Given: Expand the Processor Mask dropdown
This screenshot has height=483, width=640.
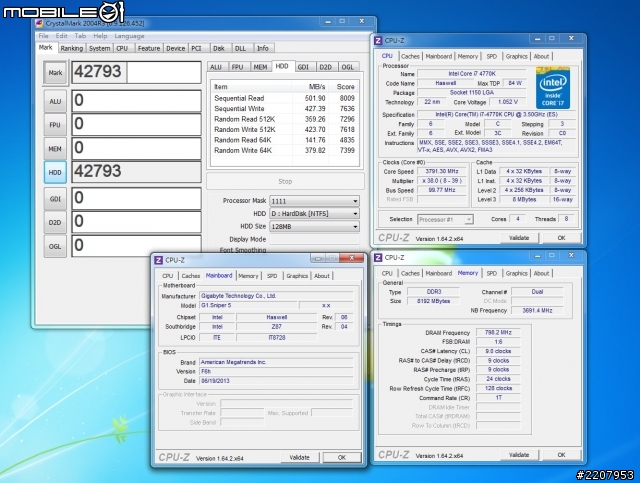Looking at the screenshot, I should tap(355, 201).
